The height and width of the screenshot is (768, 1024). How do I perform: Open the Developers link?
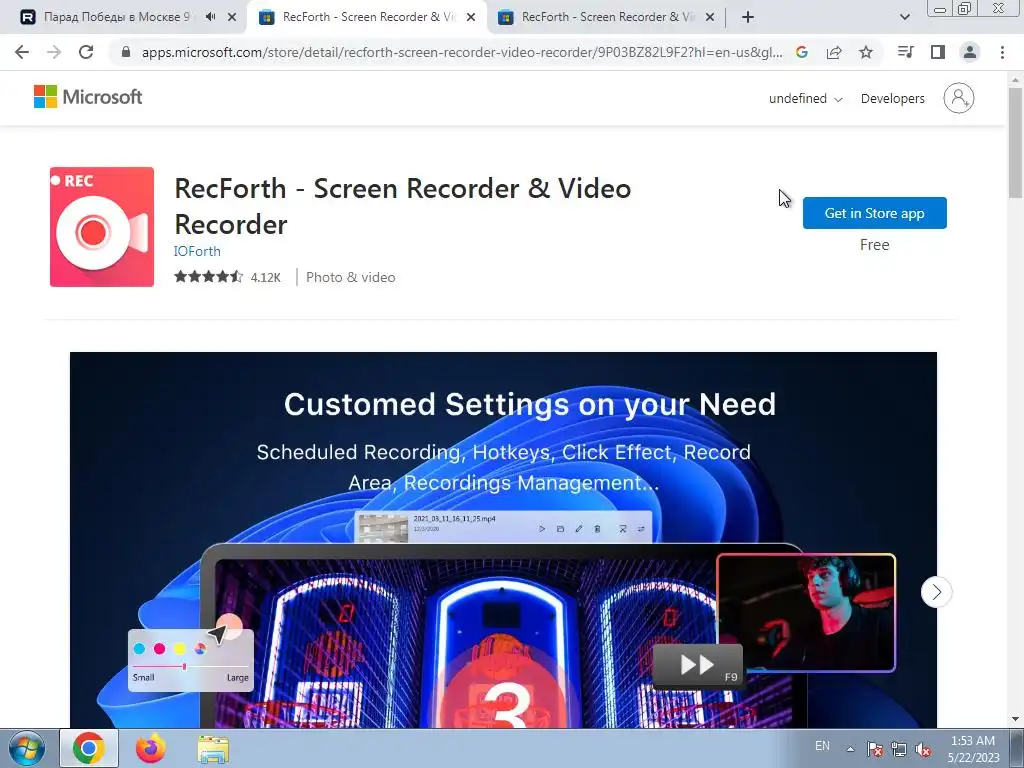(893, 99)
